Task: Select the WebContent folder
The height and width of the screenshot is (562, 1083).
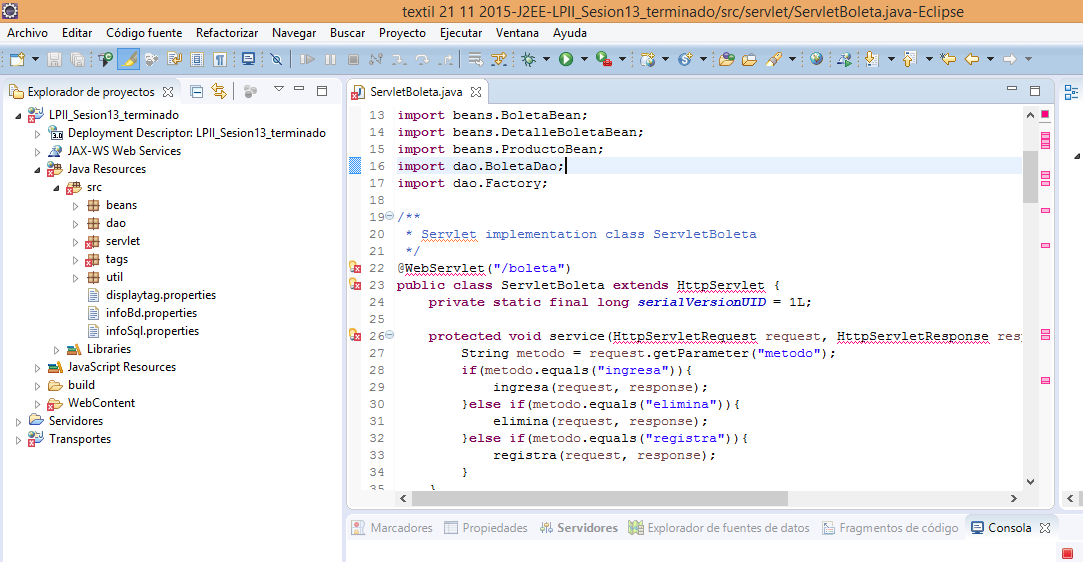Action: (x=101, y=403)
